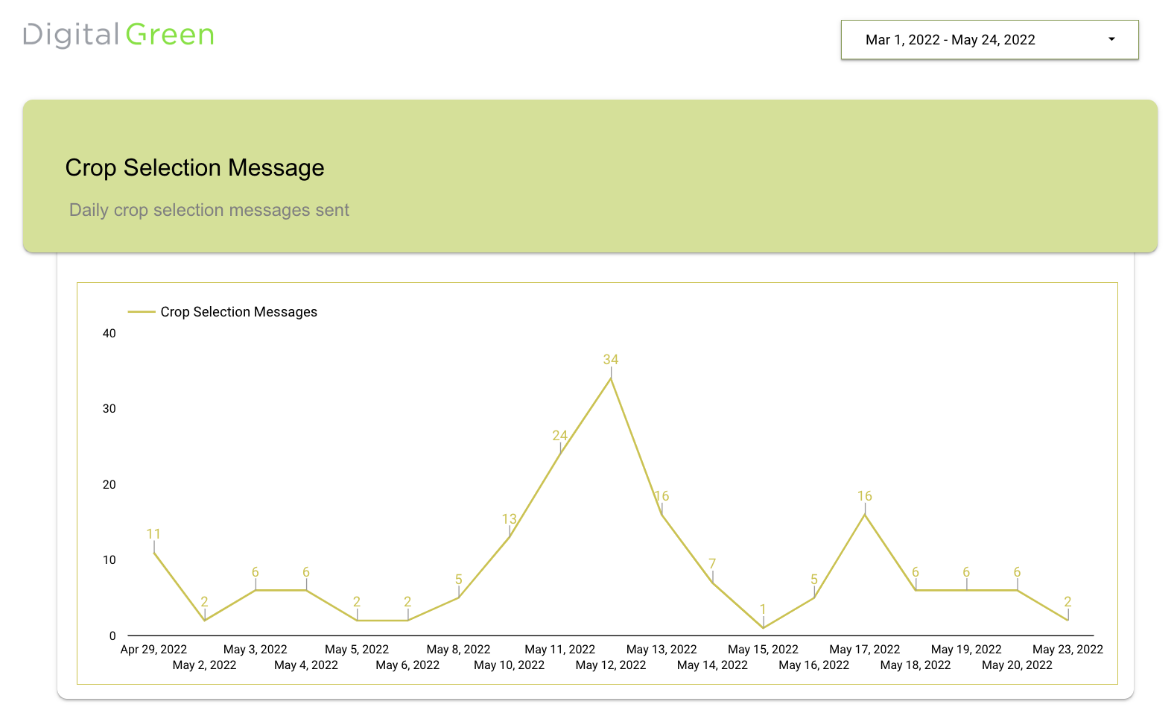
Task: Click the Digital Green logo
Action: (118, 36)
